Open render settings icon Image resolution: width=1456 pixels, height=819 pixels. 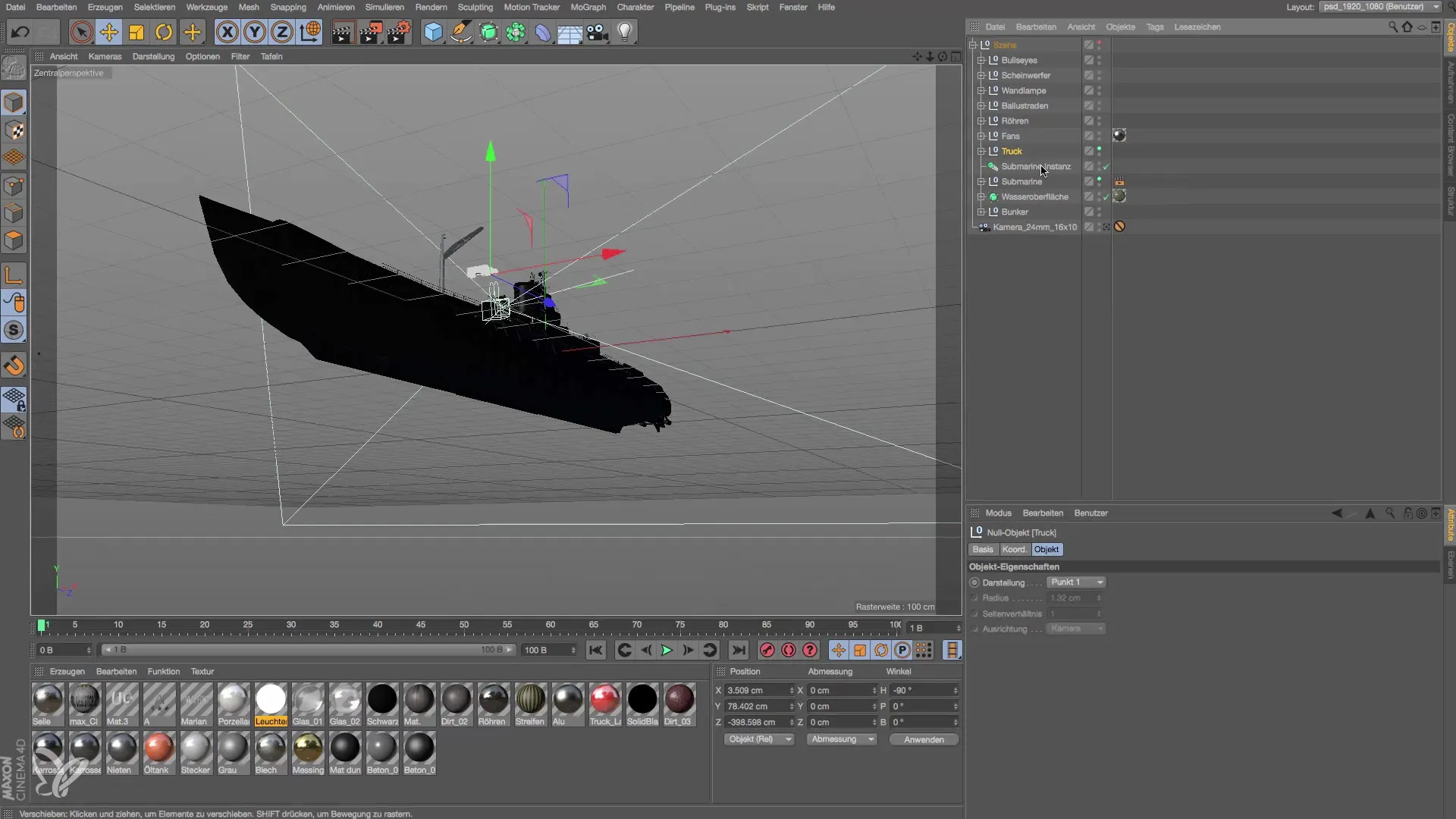click(x=399, y=32)
